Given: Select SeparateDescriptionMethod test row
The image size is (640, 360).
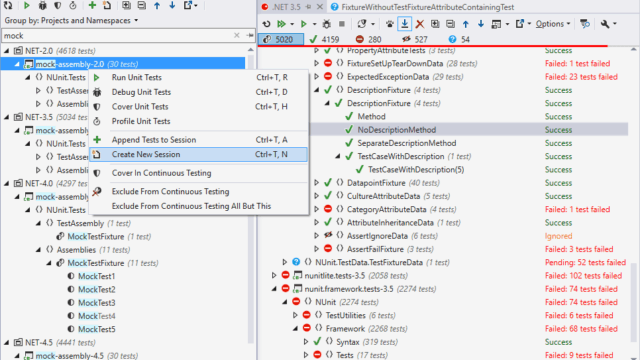Looking at the screenshot, I should (407, 143).
